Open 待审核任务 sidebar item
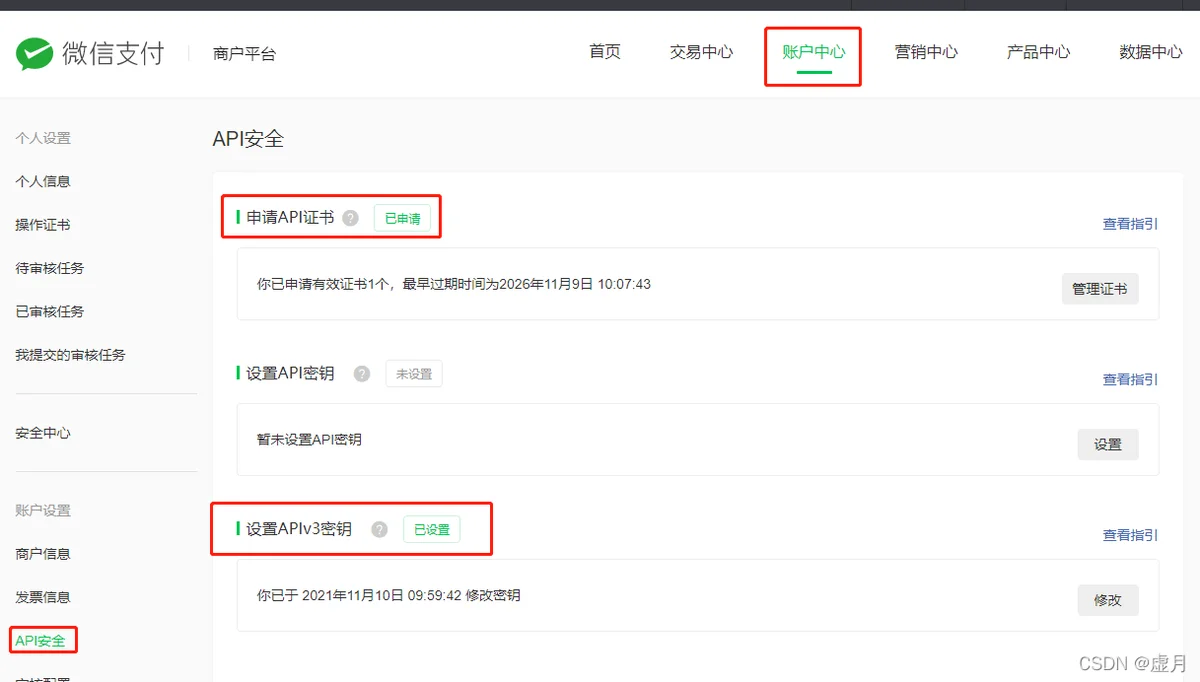Image resolution: width=1200 pixels, height=682 pixels. (50, 268)
